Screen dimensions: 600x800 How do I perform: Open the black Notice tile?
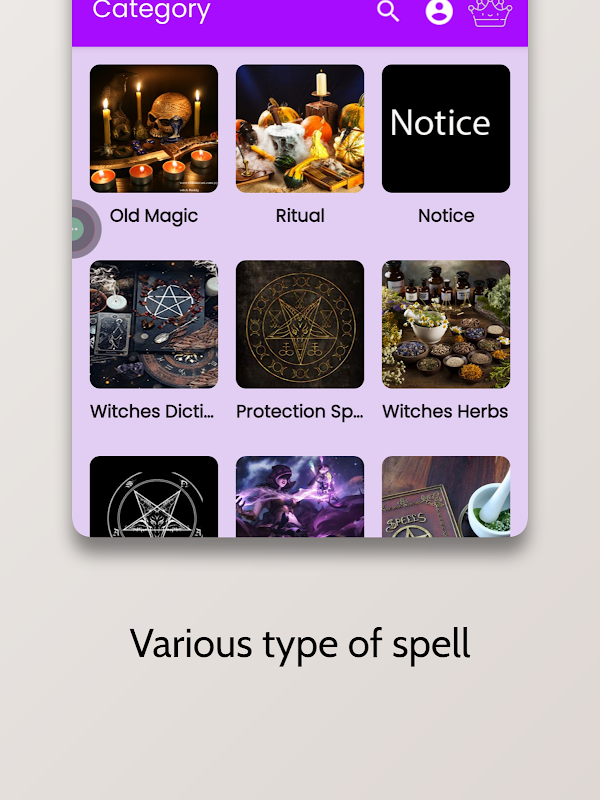tap(446, 129)
